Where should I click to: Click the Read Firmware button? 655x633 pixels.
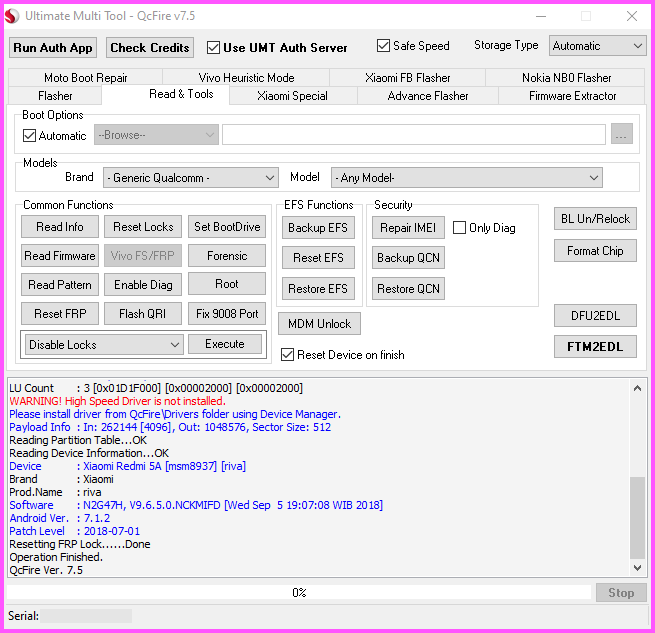pyautogui.click(x=60, y=255)
